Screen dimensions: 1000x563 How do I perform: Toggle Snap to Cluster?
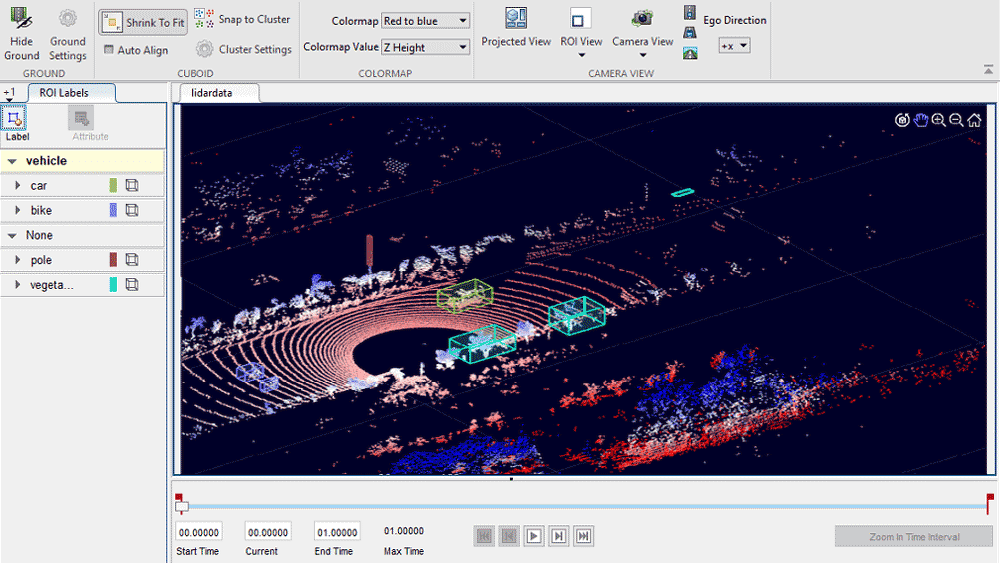(242, 19)
